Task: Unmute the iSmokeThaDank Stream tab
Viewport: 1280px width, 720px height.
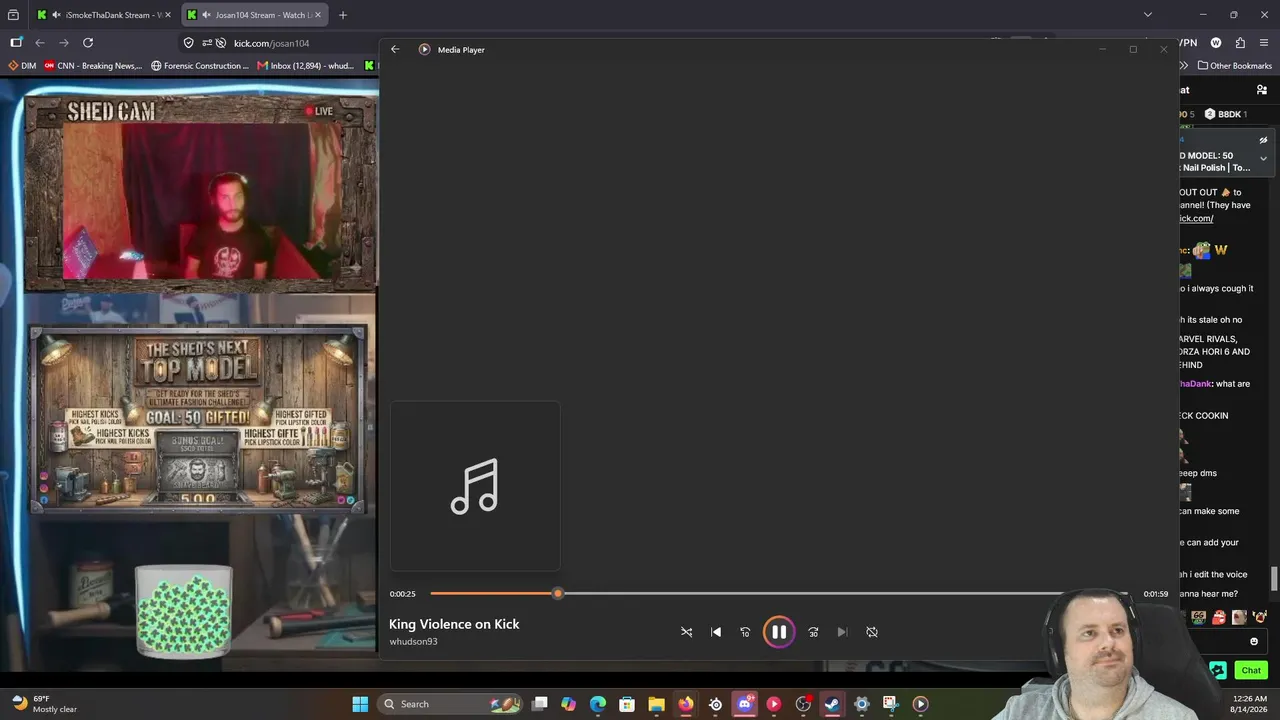Action: (56, 15)
